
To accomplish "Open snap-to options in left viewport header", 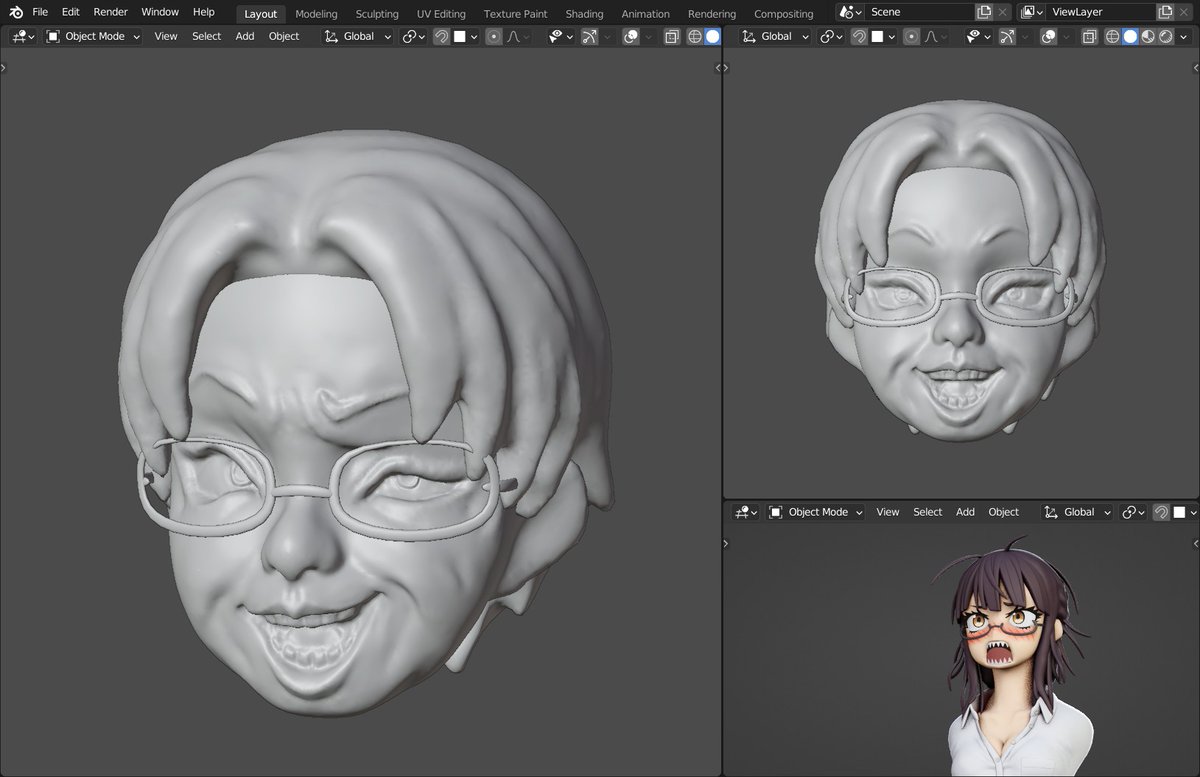I will [465, 36].
